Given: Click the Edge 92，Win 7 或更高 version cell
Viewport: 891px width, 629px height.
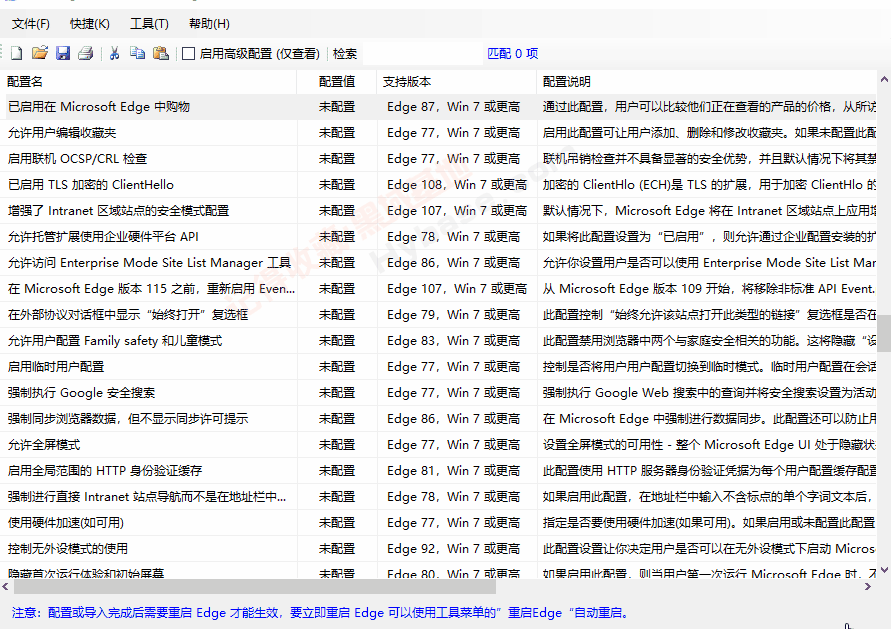Looking at the screenshot, I should coord(453,549).
